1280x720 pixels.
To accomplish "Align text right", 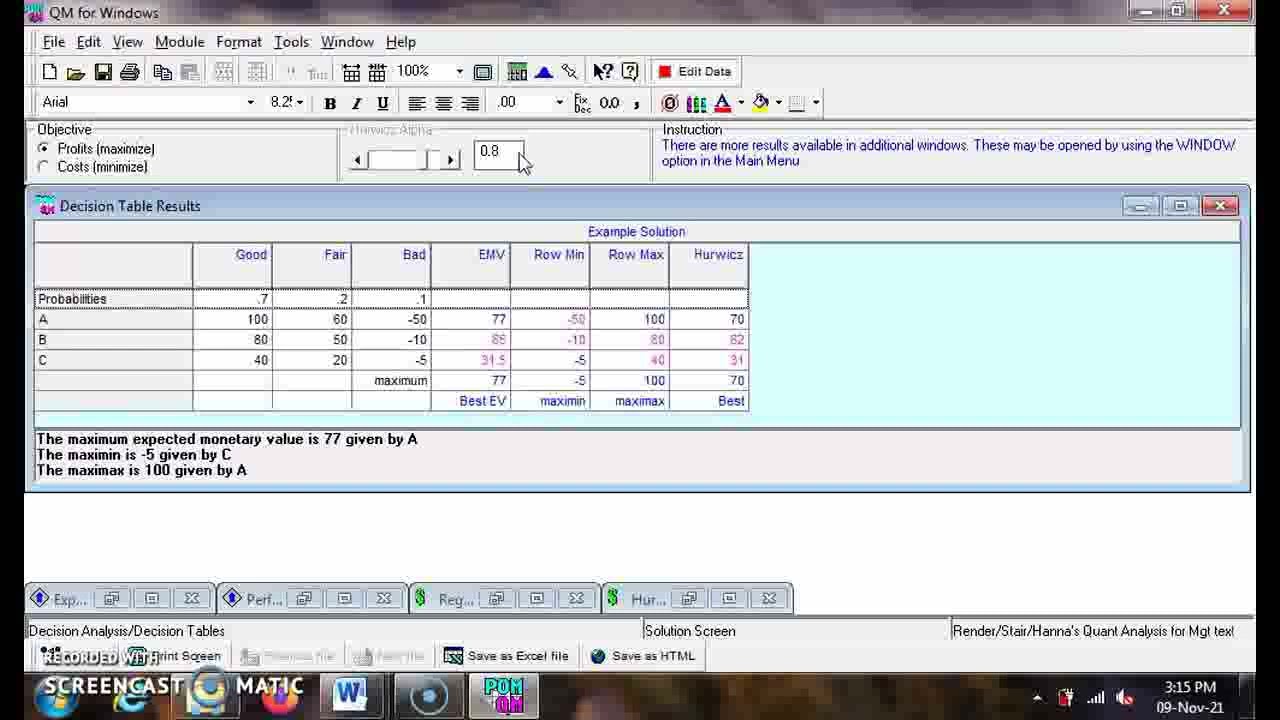I will [470, 103].
